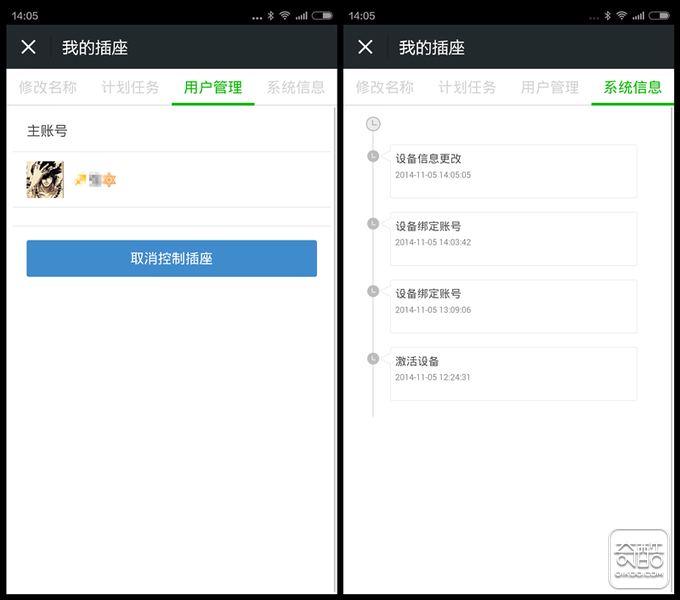Select timeline marker beside 设备信息更改

(373, 156)
